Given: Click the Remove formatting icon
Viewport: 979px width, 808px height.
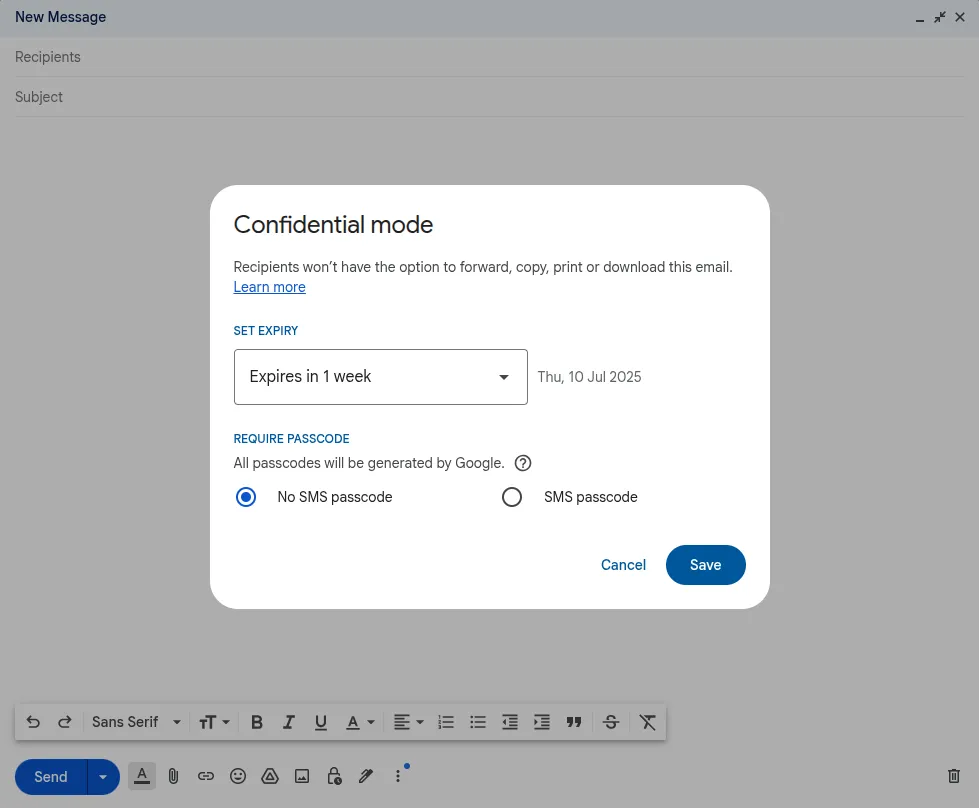Looking at the screenshot, I should (647, 722).
